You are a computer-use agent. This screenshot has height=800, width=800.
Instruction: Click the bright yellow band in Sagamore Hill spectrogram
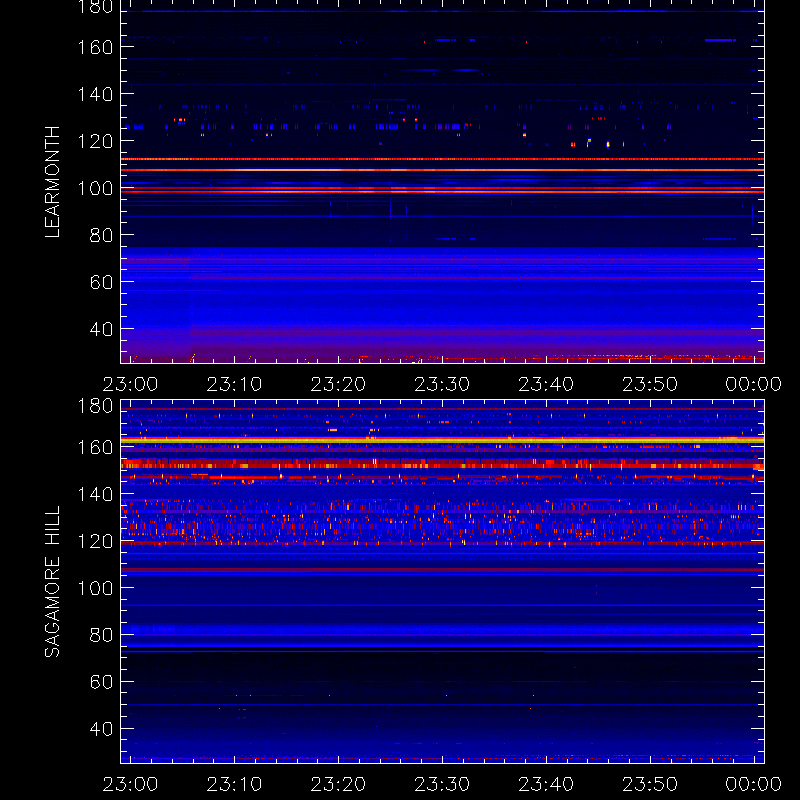(442, 440)
